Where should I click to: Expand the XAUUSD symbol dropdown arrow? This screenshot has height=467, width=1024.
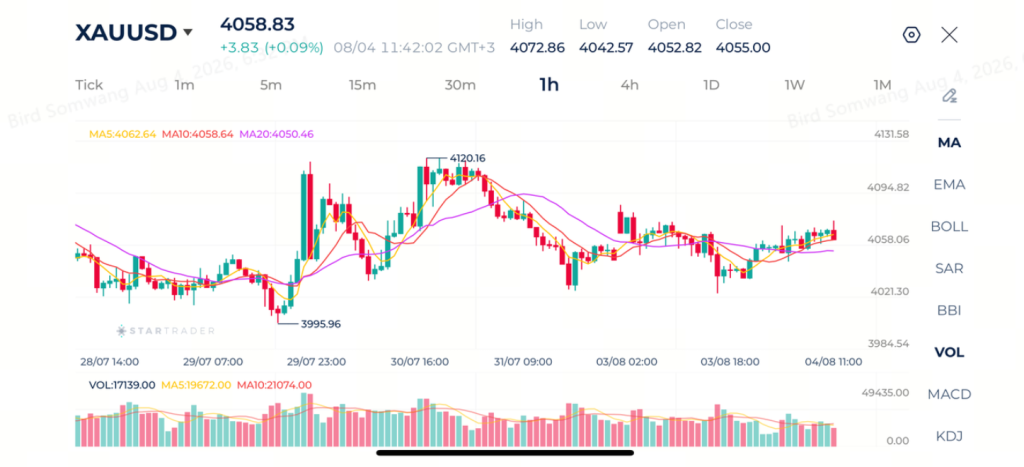pyautogui.click(x=187, y=32)
